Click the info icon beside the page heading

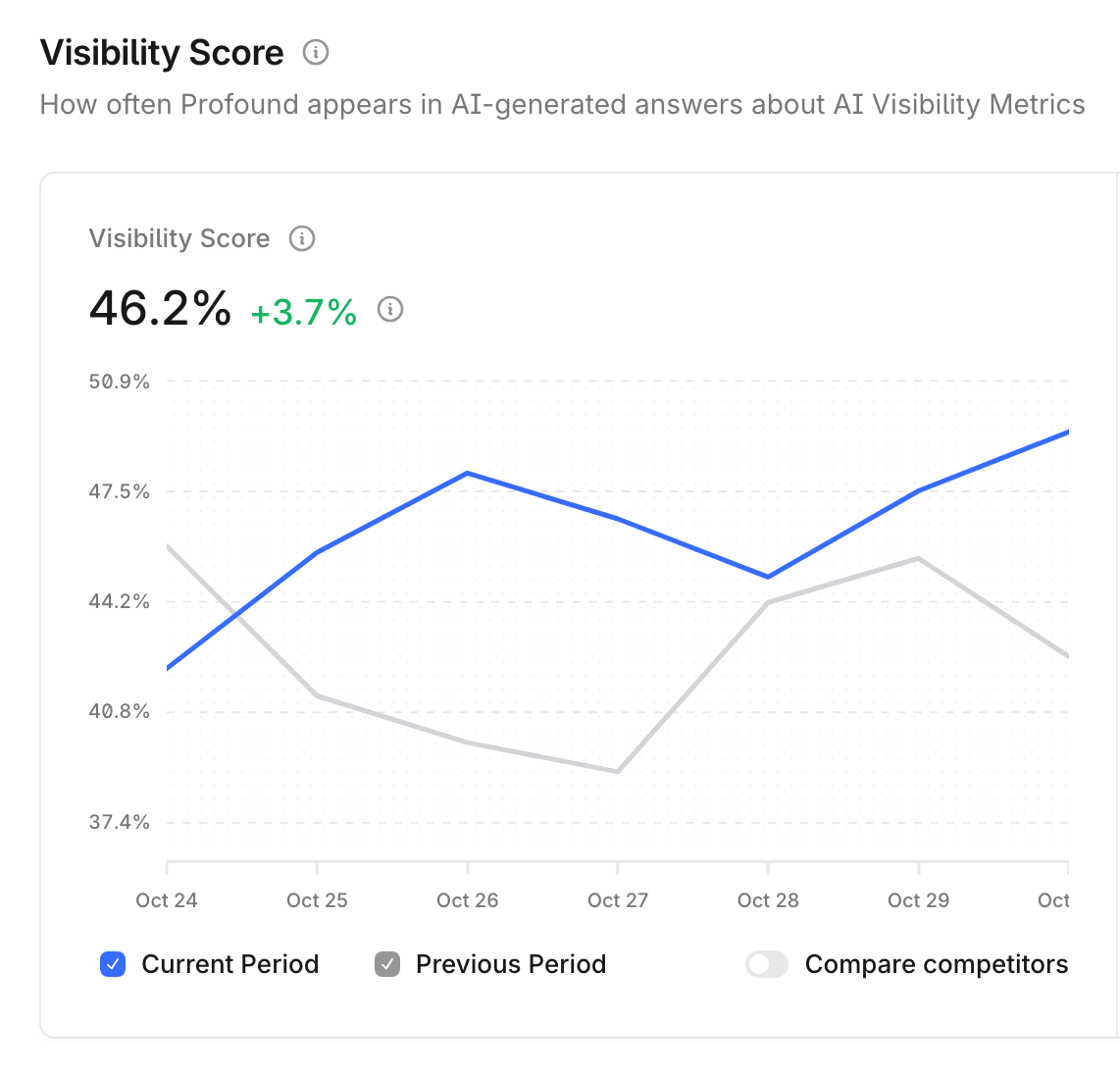coord(316,53)
